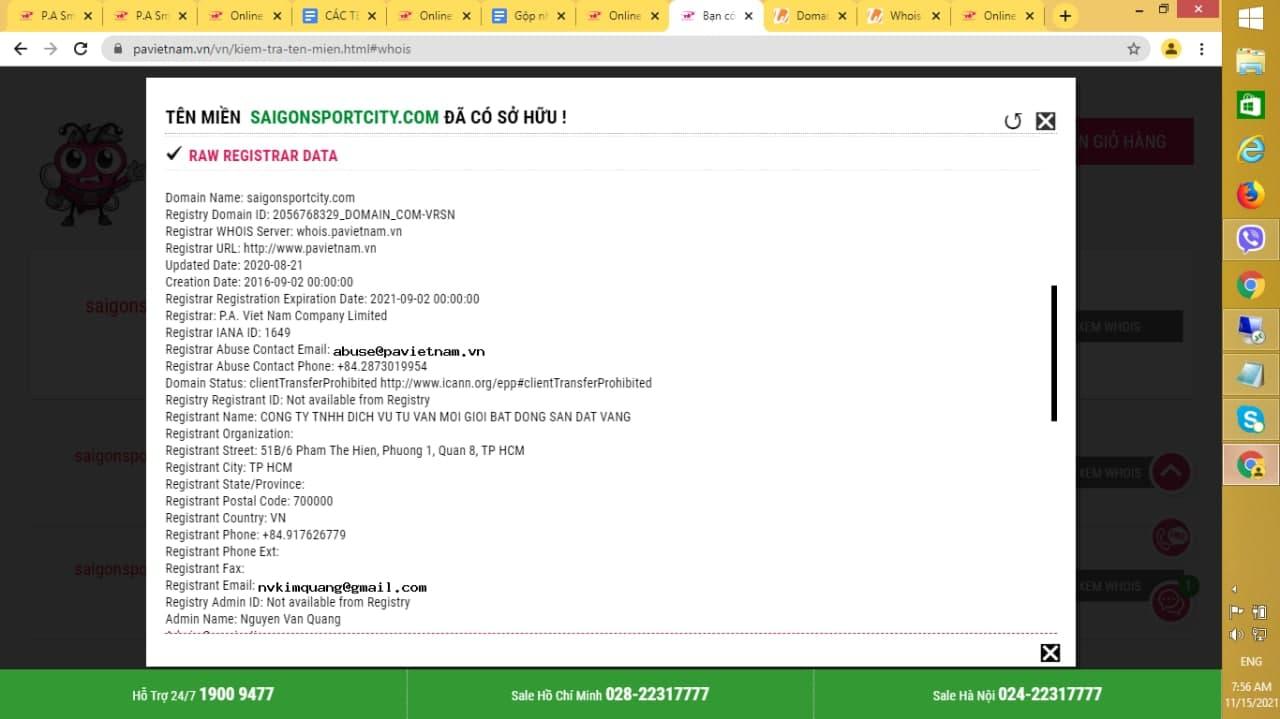Open the Chrome profile avatar icon

pos(1171,48)
